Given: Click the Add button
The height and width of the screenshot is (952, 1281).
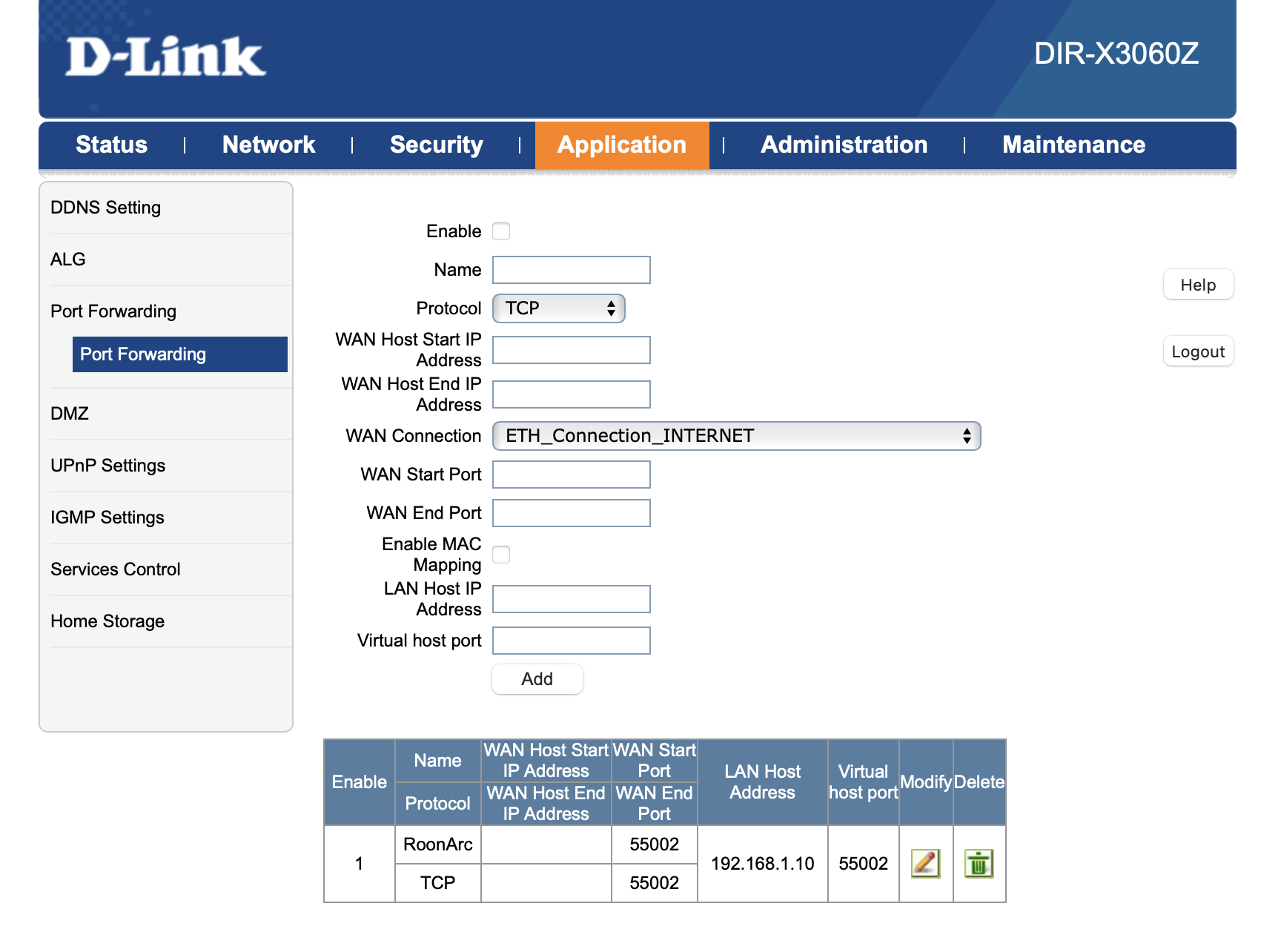Looking at the screenshot, I should 537,679.
